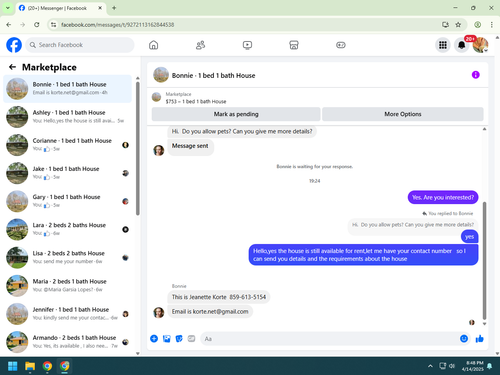This screenshot has height=375, width=500.
Task: Click the message with Jeanette Korte's phone number
Action: (219, 297)
